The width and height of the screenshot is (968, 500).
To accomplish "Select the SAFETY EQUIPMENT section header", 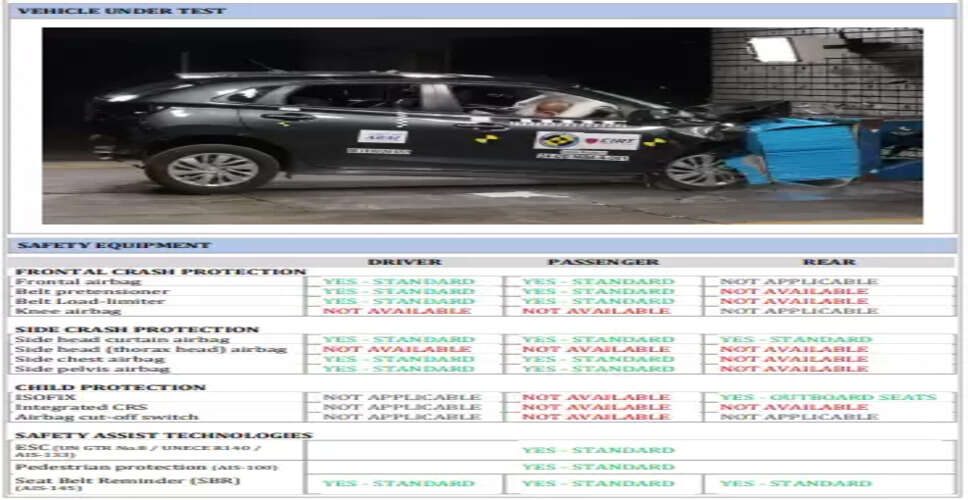I will click(x=114, y=245).
